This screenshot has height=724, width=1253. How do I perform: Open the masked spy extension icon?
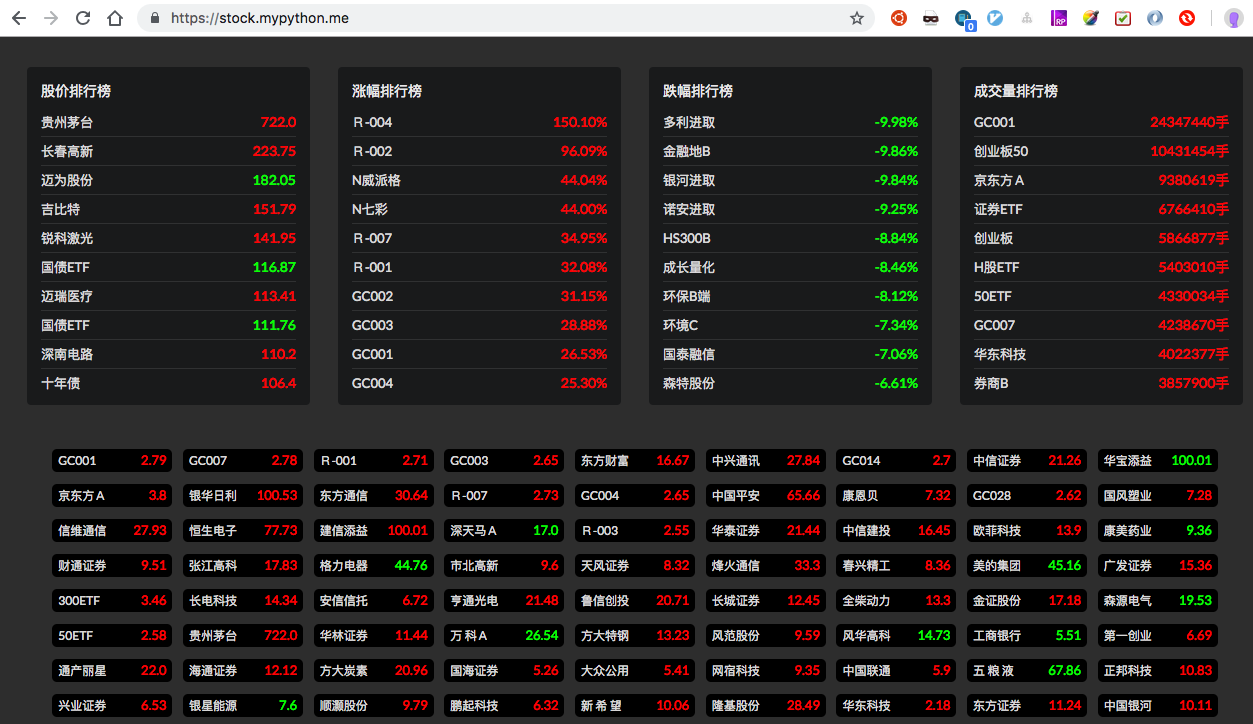[931, 18]
